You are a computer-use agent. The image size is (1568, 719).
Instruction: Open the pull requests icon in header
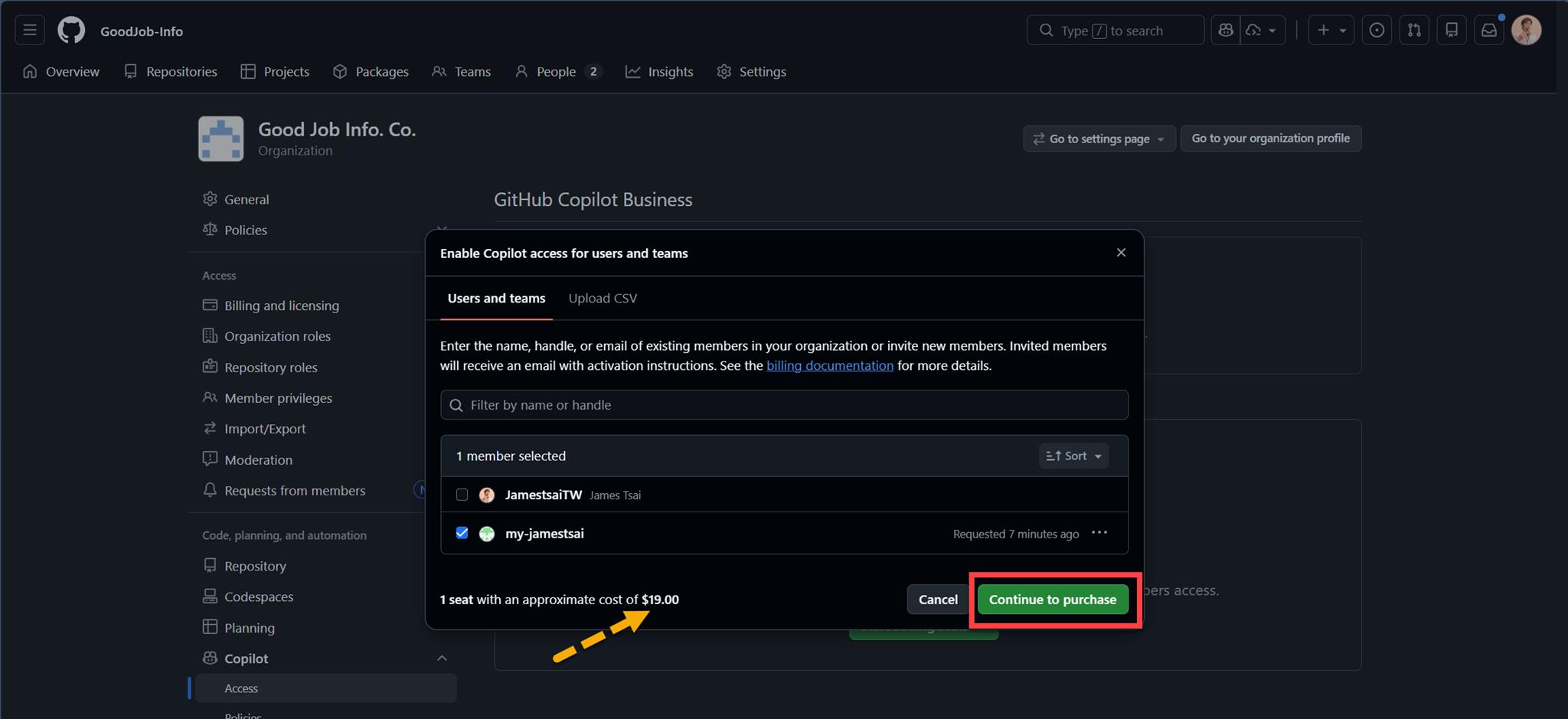click(1414, 31)
